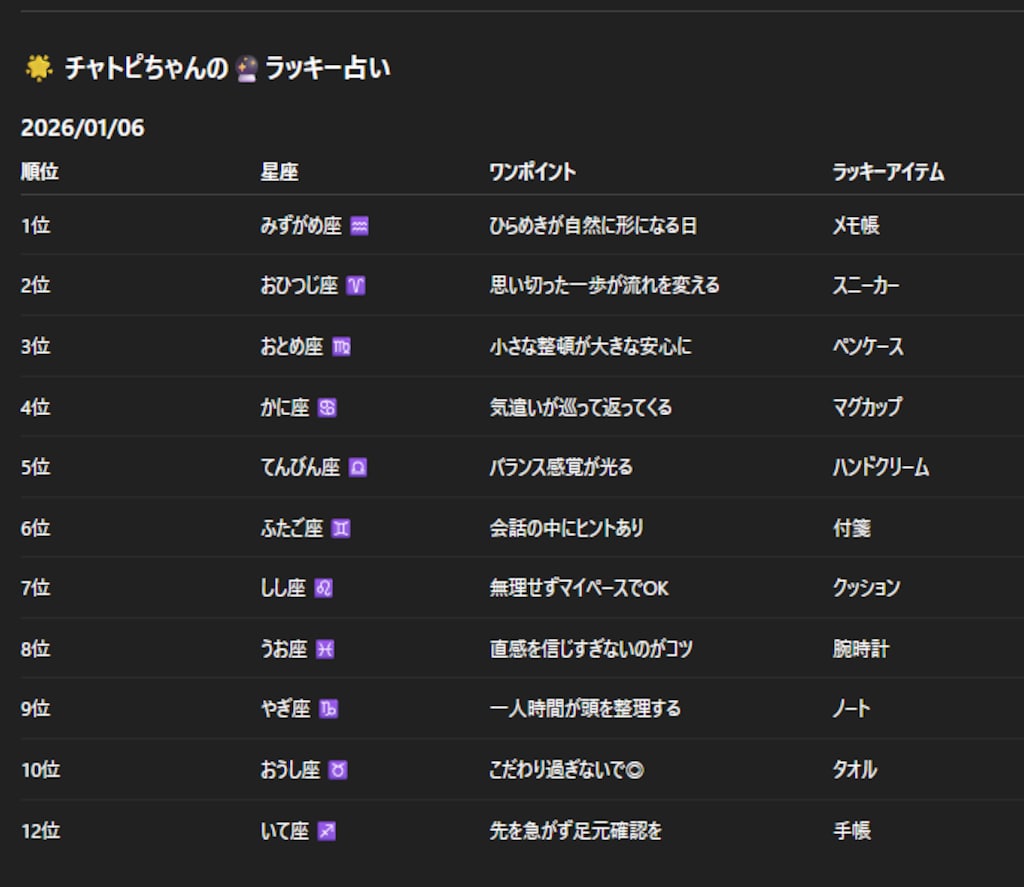The width and height of the screenshot is (1024, 887).
Task: Click the Taurus symbol beside おうし座
Action: pyautogui.click(x=336, y=770)
